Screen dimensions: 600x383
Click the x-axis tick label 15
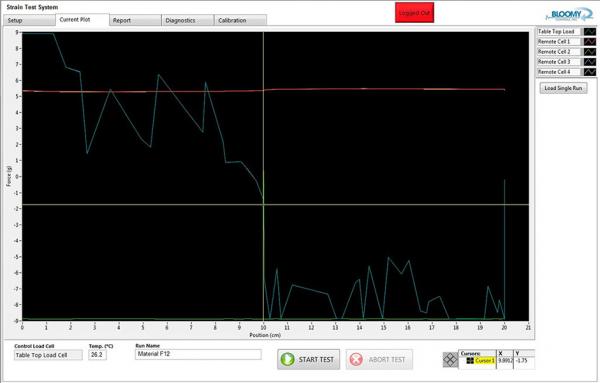(x=384, y=328)
